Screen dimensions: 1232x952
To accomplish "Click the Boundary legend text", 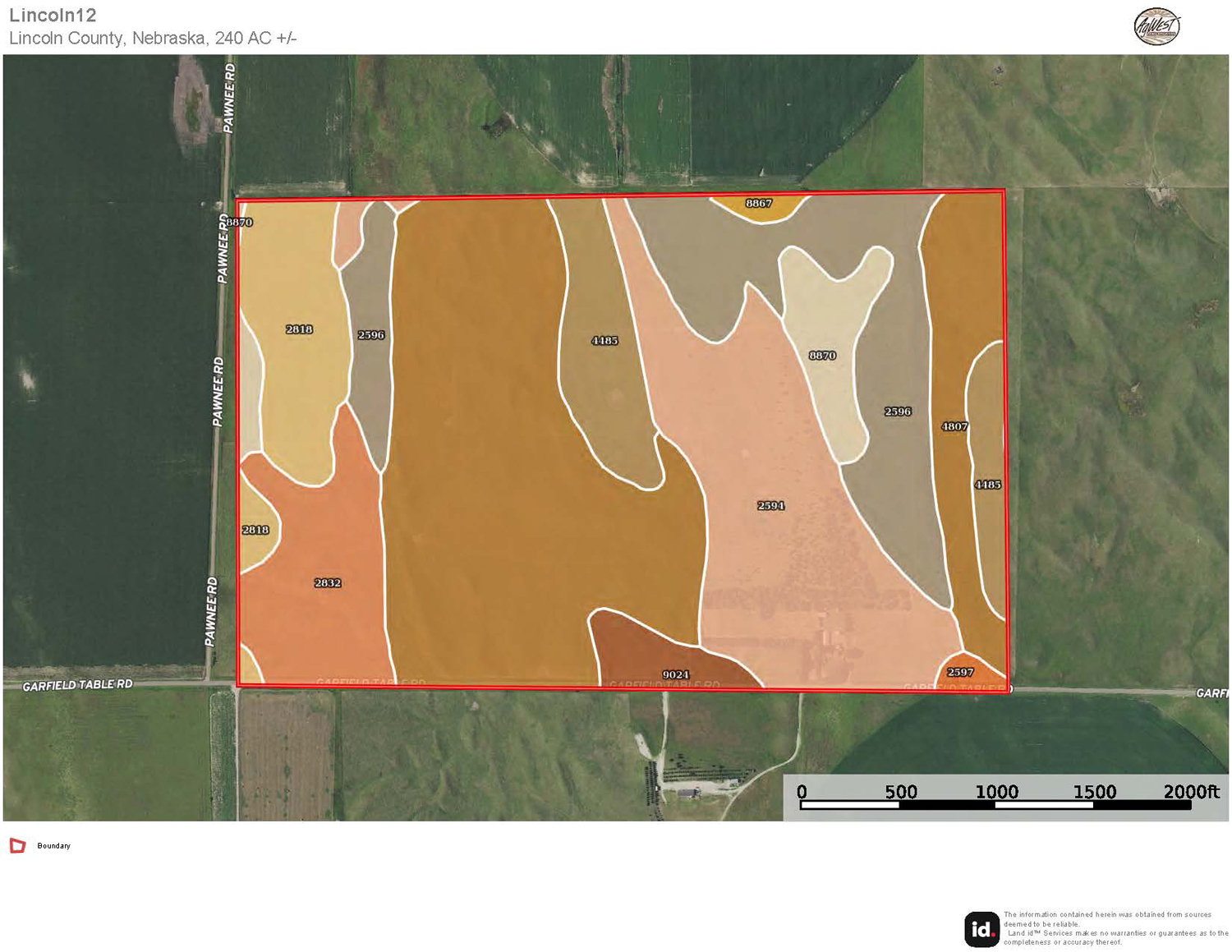I will pyautogui.click(x=53, y=845).
